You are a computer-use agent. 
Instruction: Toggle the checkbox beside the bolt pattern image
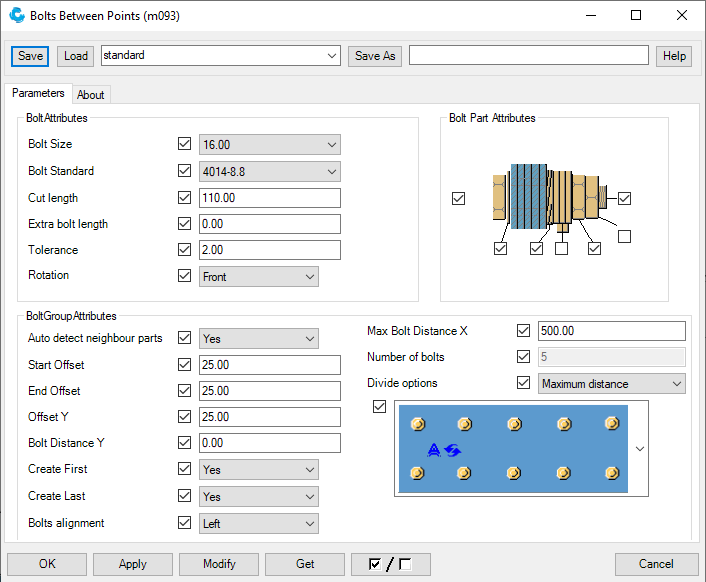(379, 406)
